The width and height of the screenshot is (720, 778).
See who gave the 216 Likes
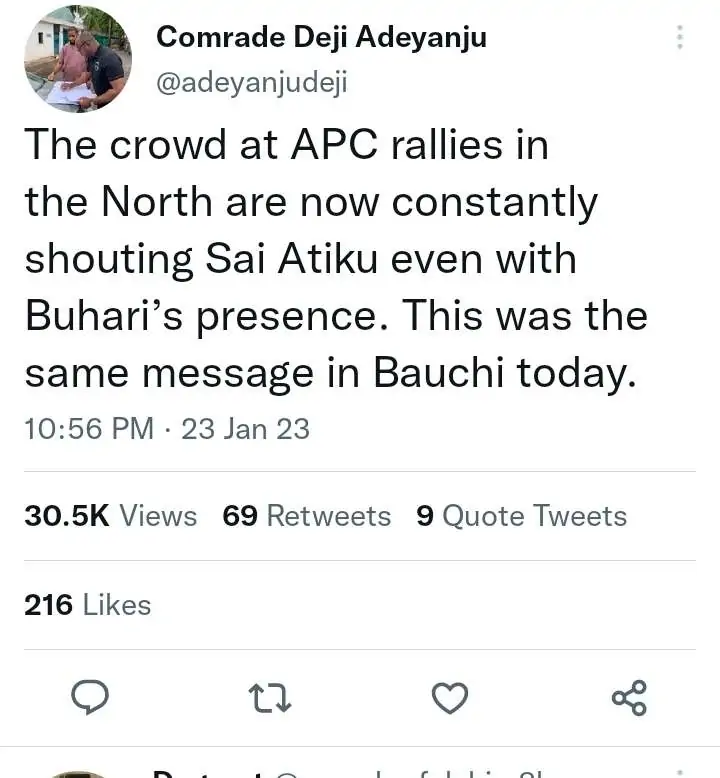(87, 605)
